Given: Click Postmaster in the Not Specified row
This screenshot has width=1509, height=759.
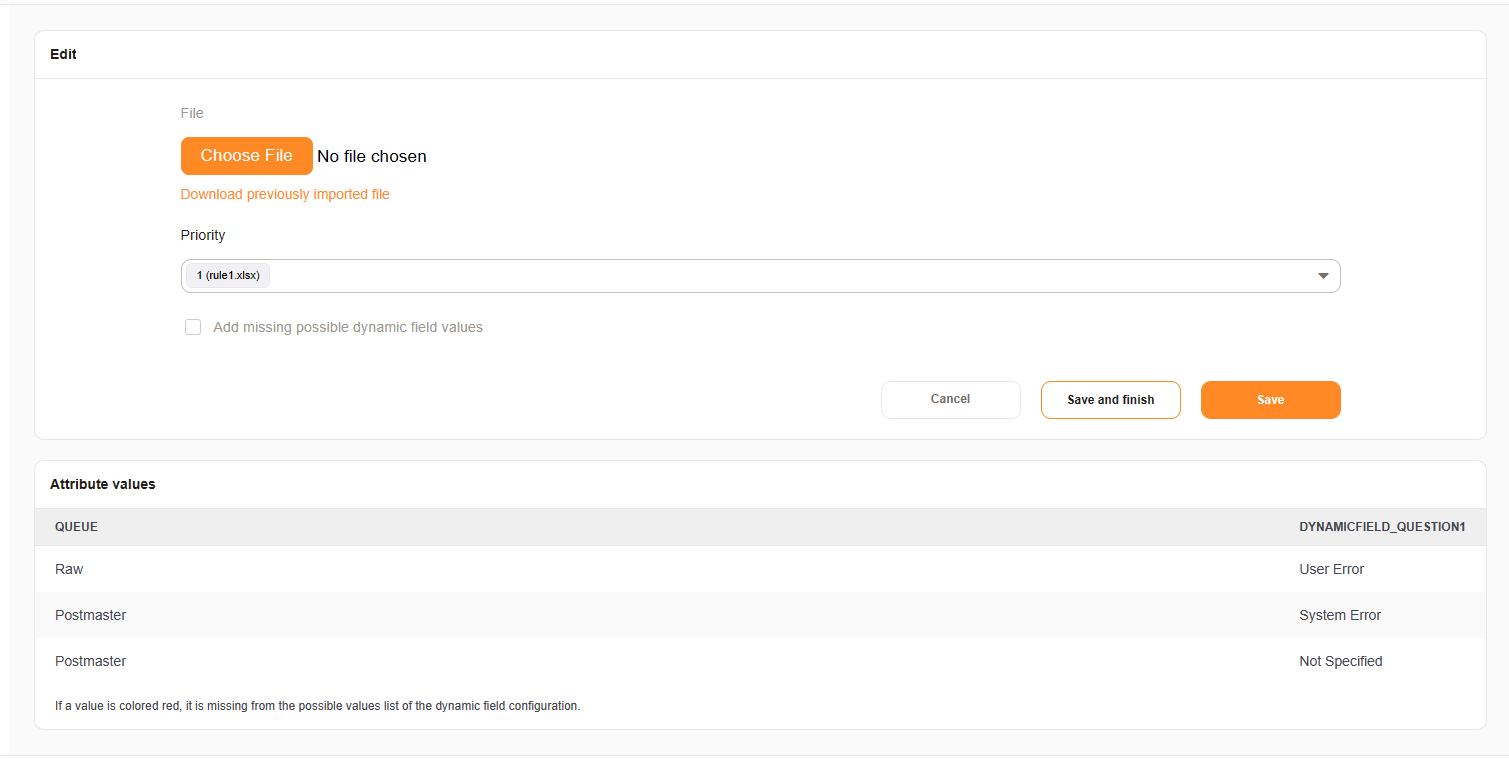Looking at the screenshot, I should (x=90, y=661).
